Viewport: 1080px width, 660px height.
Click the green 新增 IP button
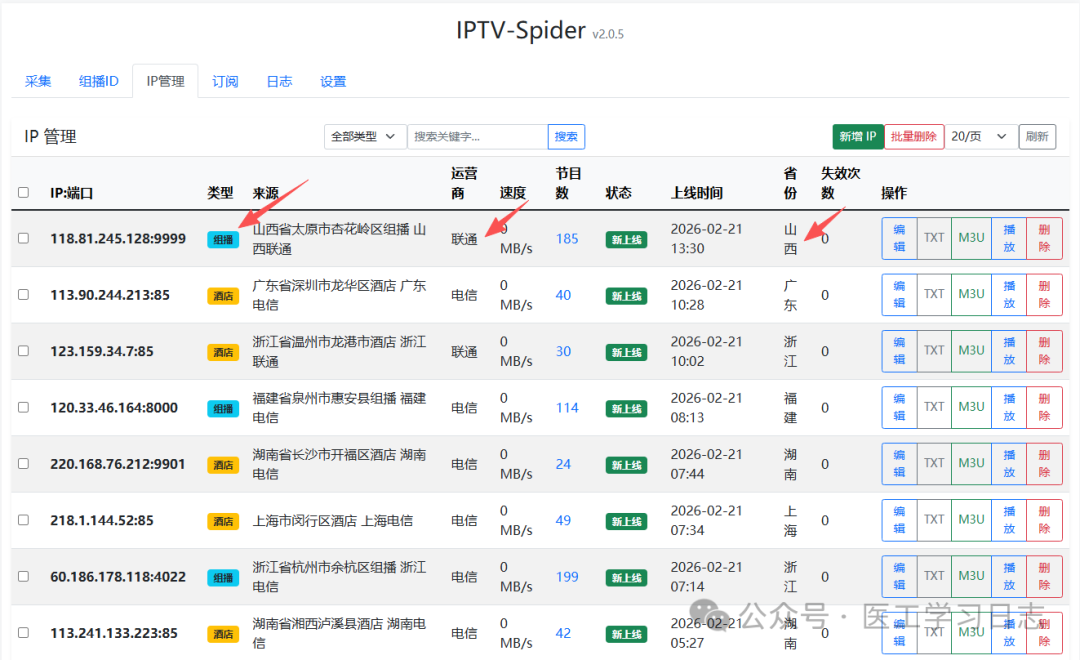pyautogui.click(x=858, y=137)
